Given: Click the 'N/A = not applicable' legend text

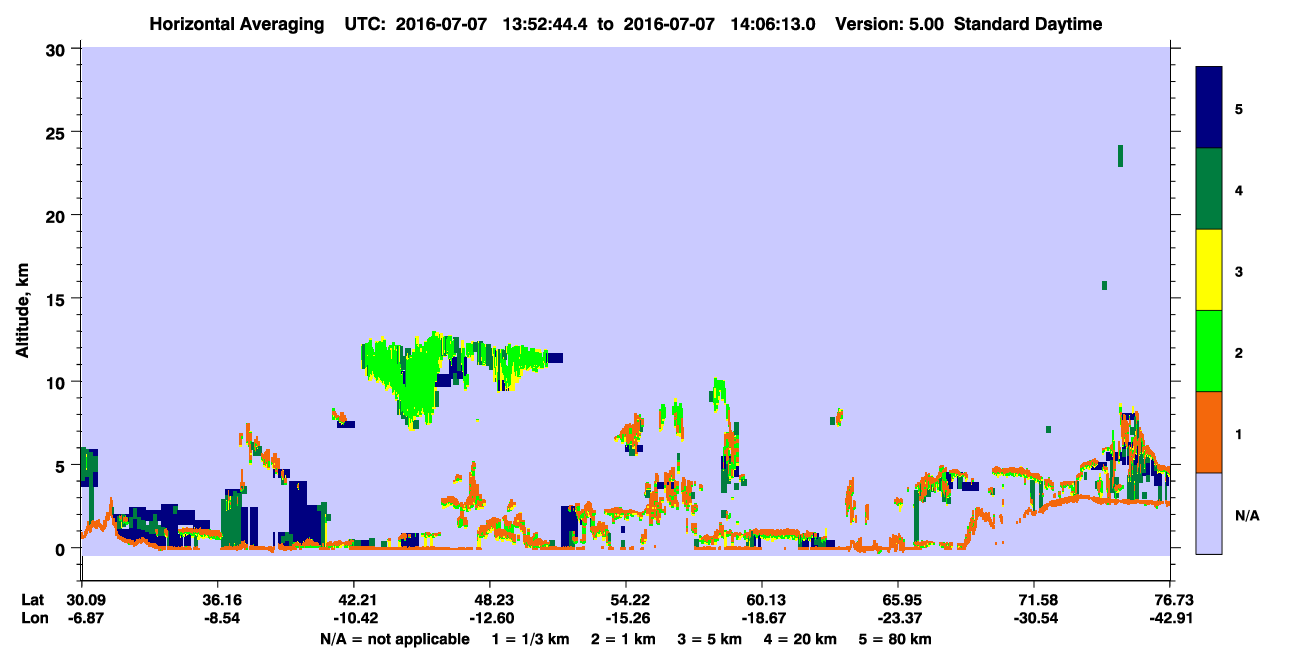Looking at the screenshot, I should pos(394,639).
